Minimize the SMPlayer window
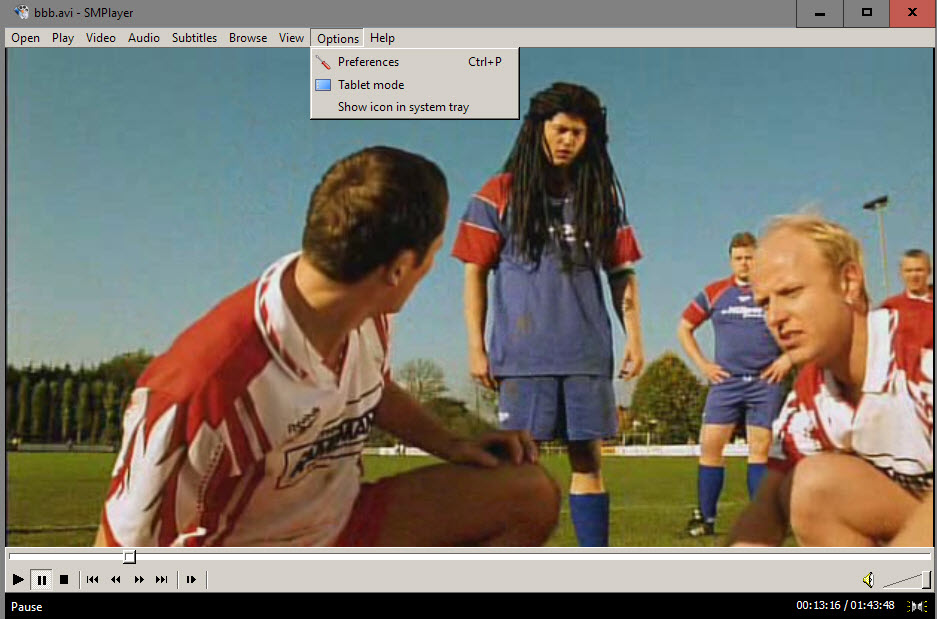The width and height of the screenshot is (937, 619). 820,13
